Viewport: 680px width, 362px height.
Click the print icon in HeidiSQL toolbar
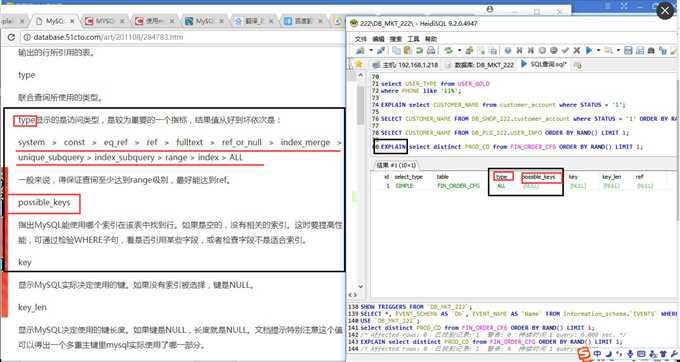[x=431, y=51]
